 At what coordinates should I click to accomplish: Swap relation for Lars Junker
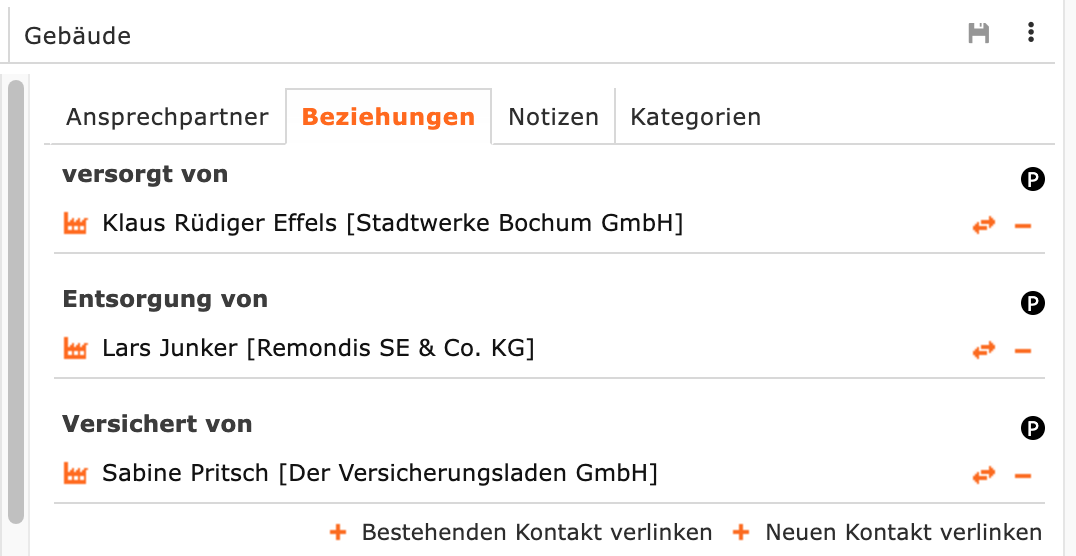984,351
